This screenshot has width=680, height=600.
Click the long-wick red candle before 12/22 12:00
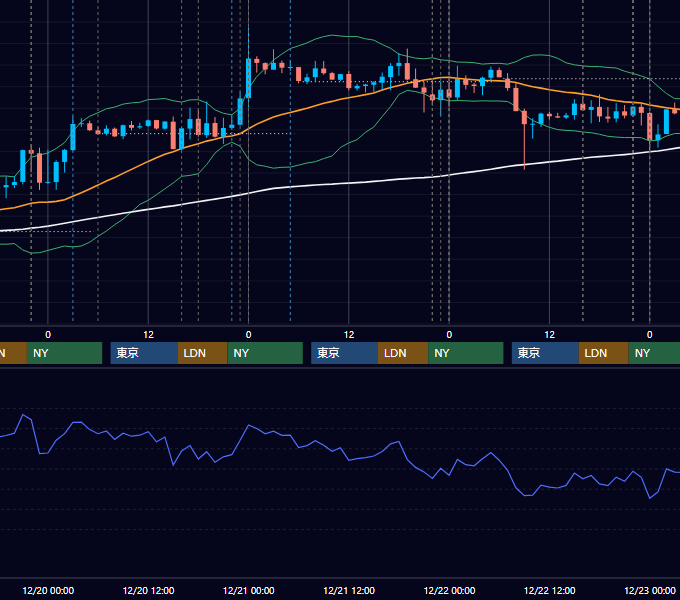click(524, 118)
